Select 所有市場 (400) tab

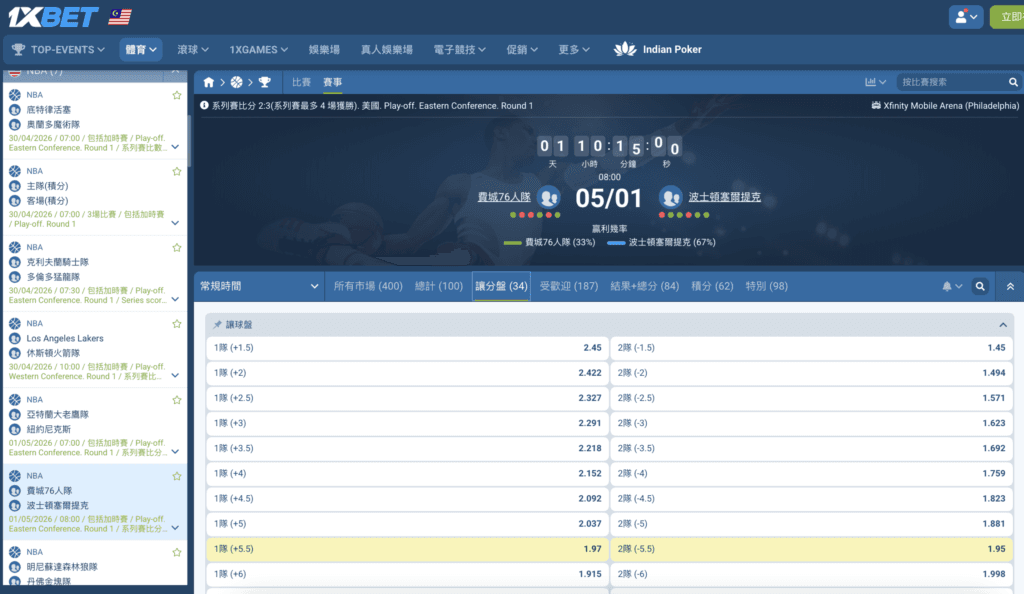pos(368,286)
